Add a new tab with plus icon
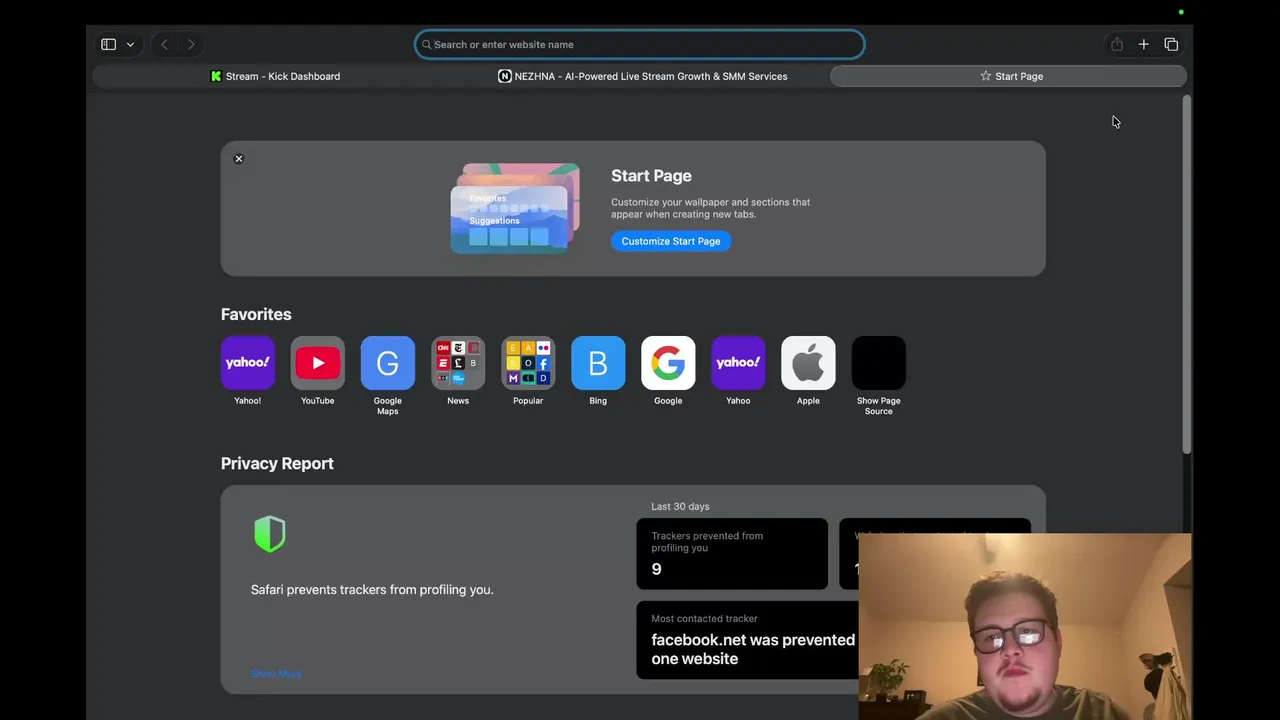1280x720 pixels. [x=1143, y=44]
